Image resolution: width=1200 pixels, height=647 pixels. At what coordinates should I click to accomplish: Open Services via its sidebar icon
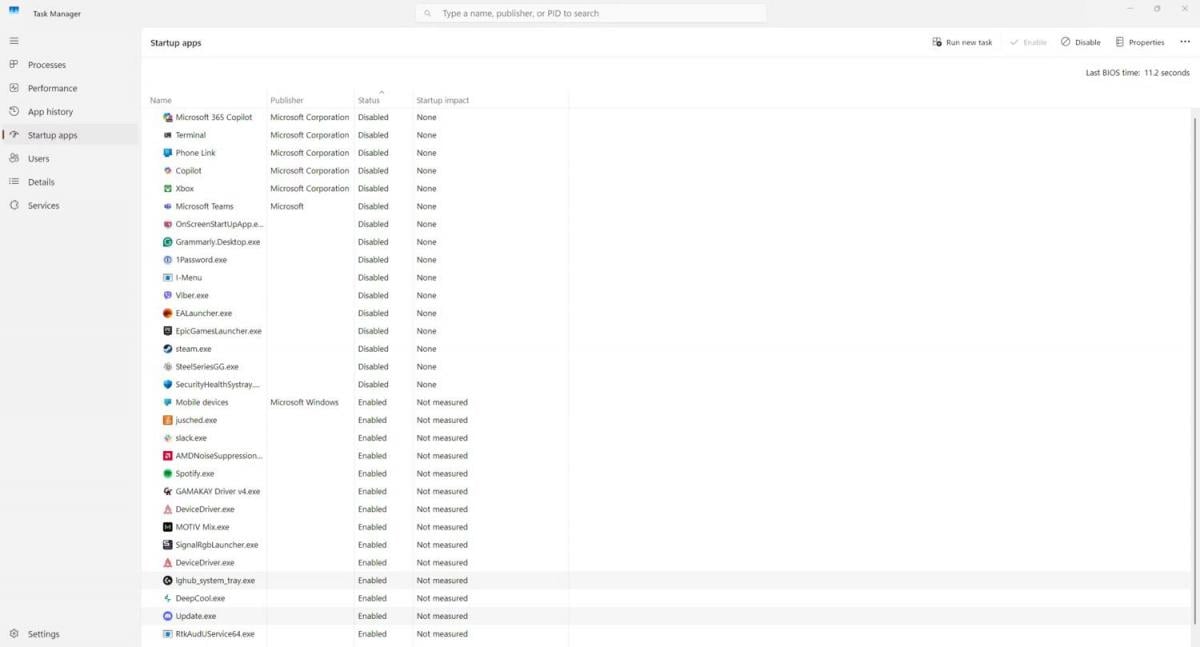[14, 205]
